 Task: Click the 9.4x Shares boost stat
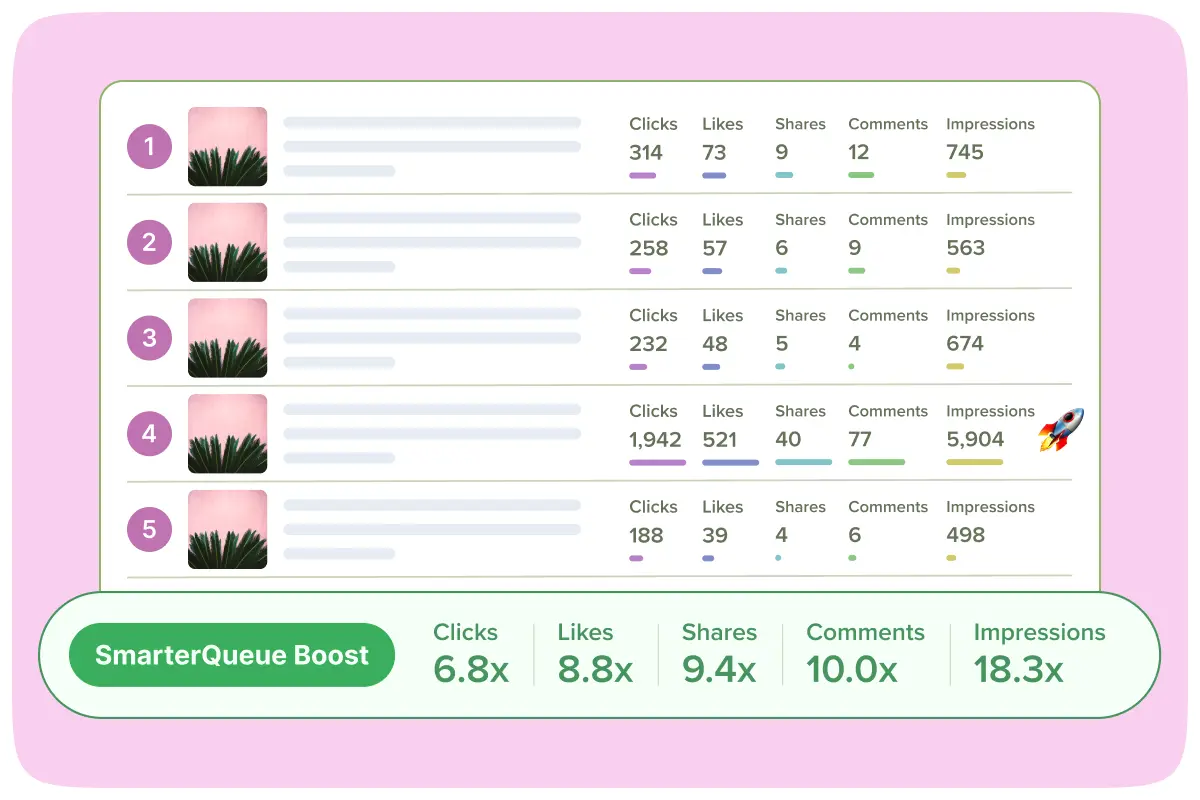pos(719,669)
